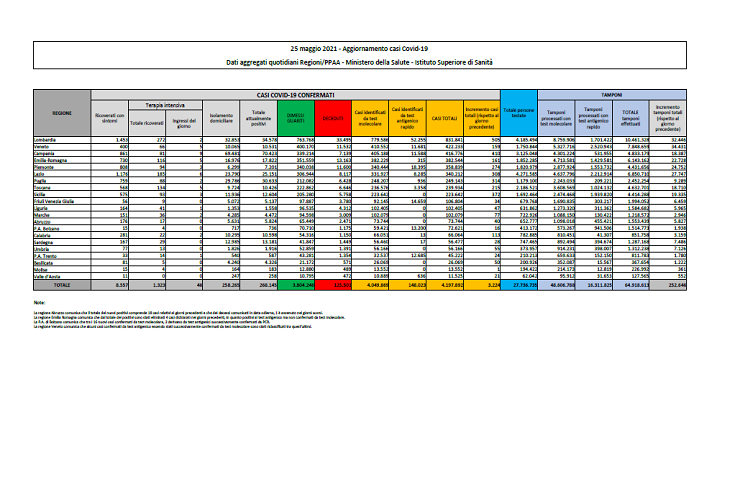Click the Note heading below the table

[39, 301]
